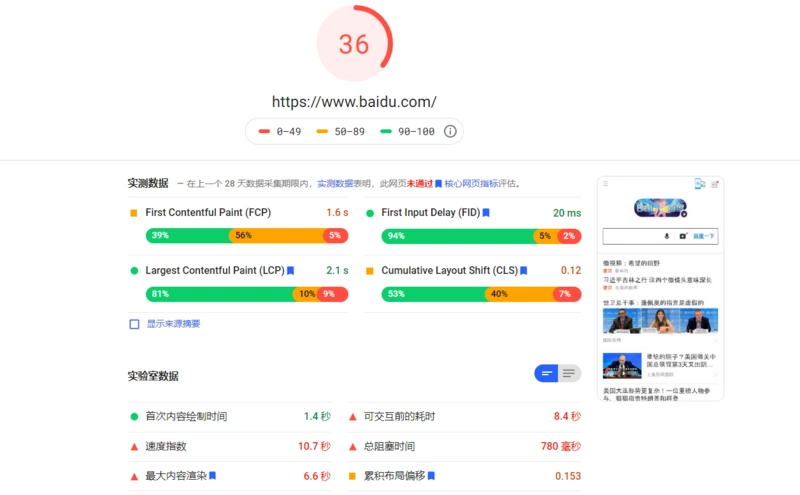This screenshot has height=495, width=800.
Task: Click the https://www.baidu.com/ URL text
Action: pyautogui.click(x=354, y=102)
